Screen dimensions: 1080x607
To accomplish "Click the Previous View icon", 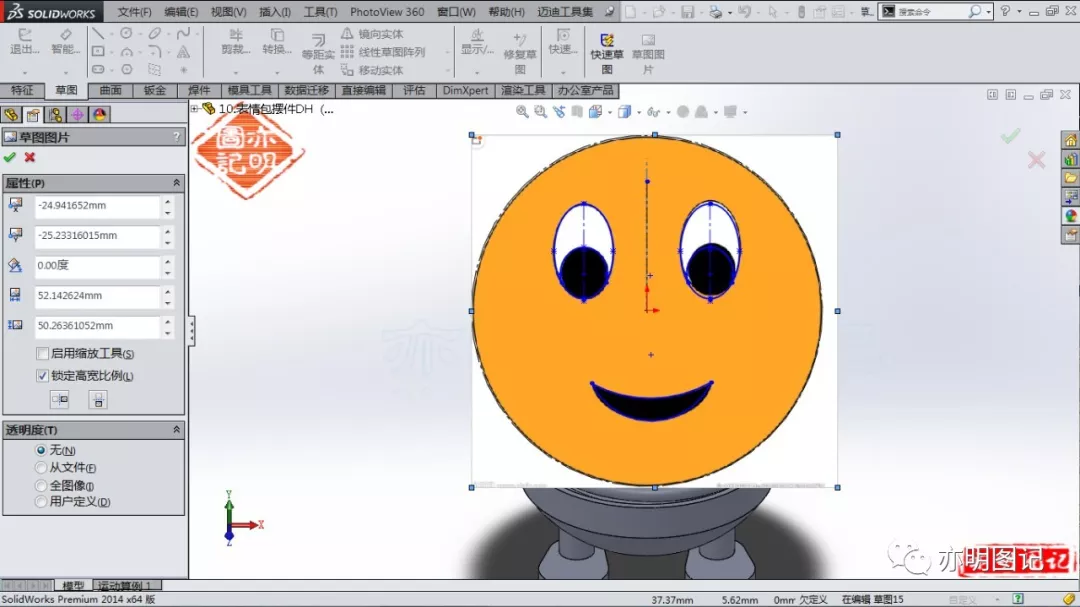I will 559,112.
